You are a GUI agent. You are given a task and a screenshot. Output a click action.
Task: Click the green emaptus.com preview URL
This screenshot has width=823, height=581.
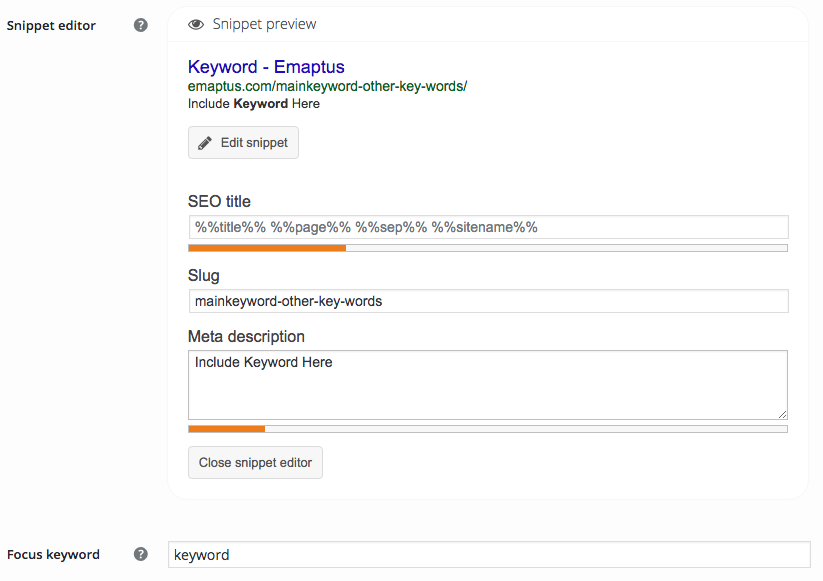click(327, 86)
